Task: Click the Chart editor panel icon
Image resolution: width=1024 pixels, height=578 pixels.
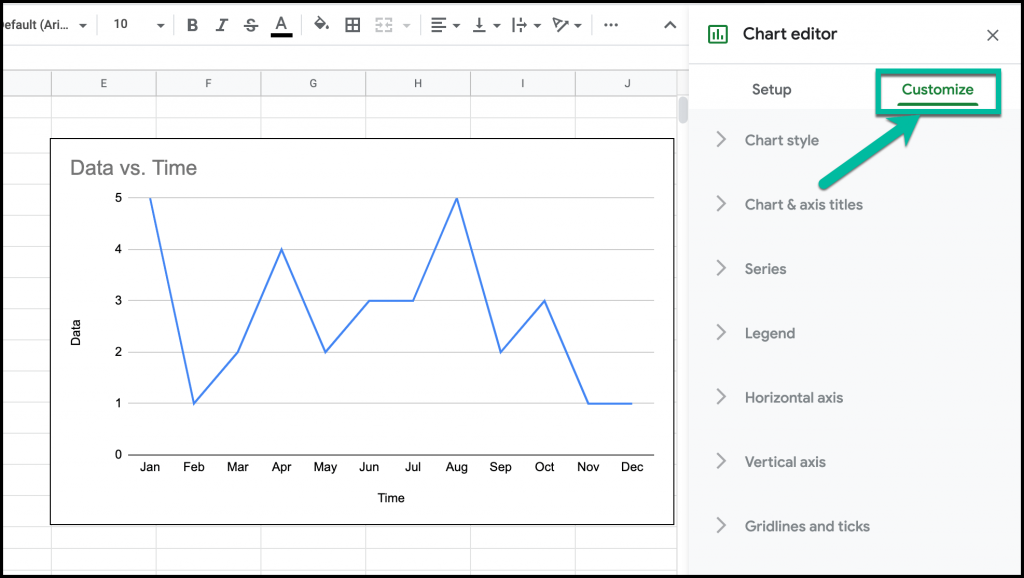Action: pos(718,34)
